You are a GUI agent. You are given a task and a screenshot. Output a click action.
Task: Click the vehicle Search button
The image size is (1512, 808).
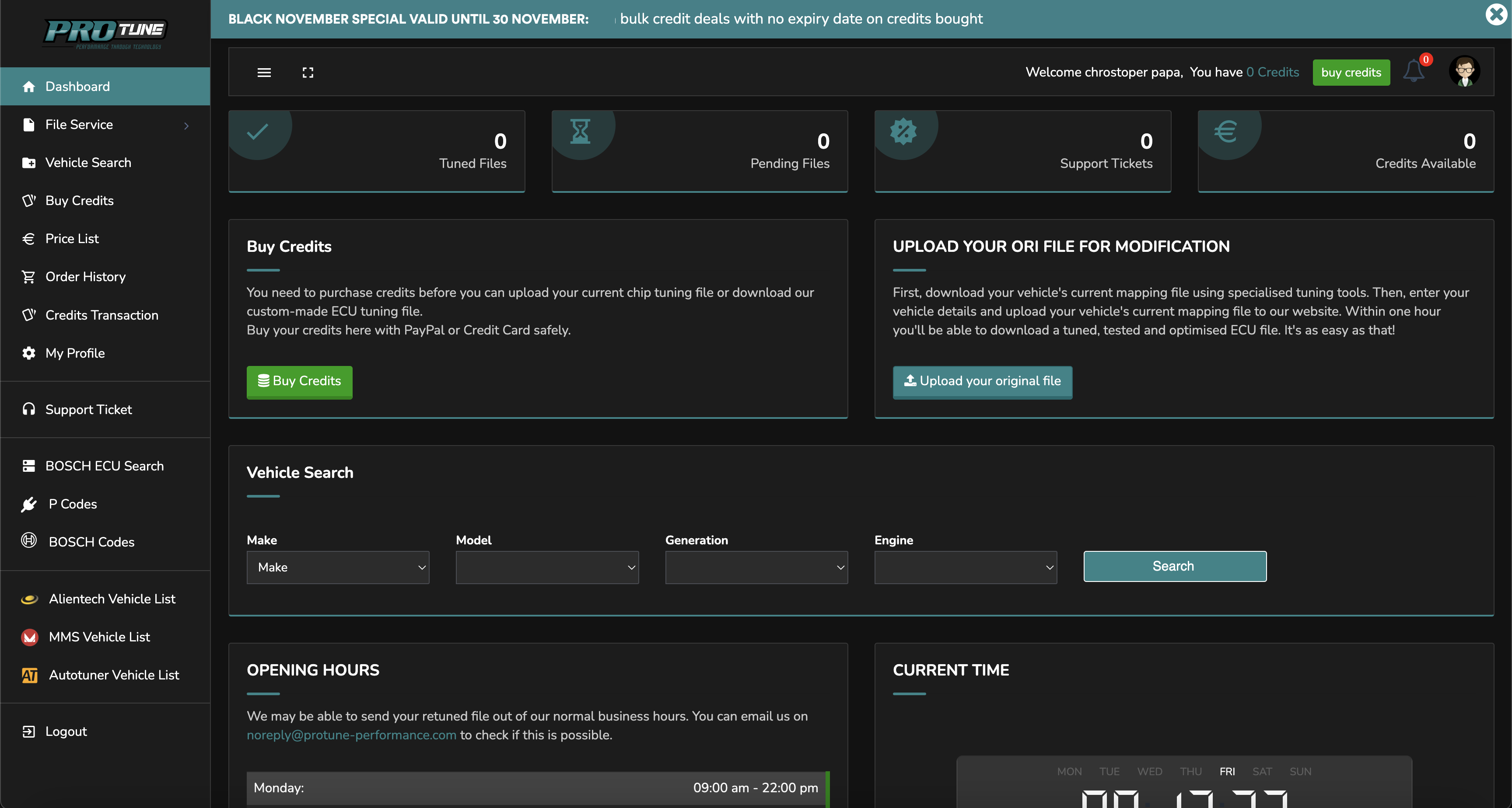(x=1175, y=566)
